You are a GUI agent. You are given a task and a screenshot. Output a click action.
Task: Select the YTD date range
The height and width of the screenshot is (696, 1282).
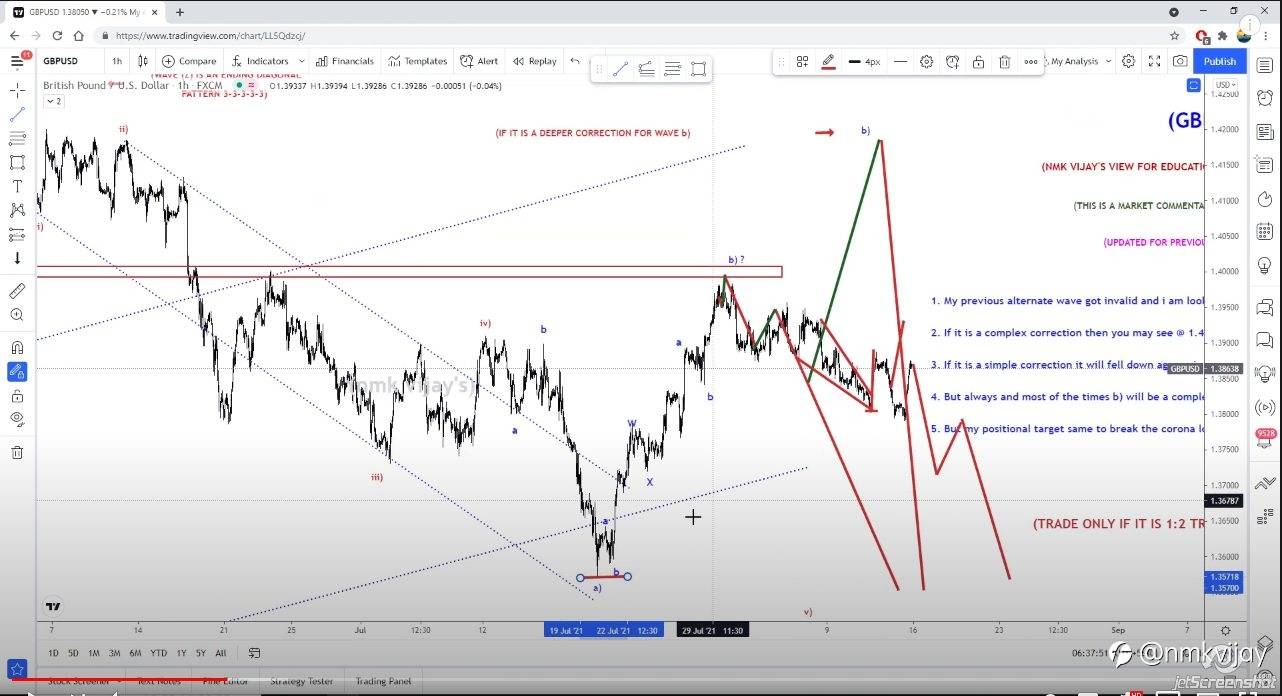158,653
